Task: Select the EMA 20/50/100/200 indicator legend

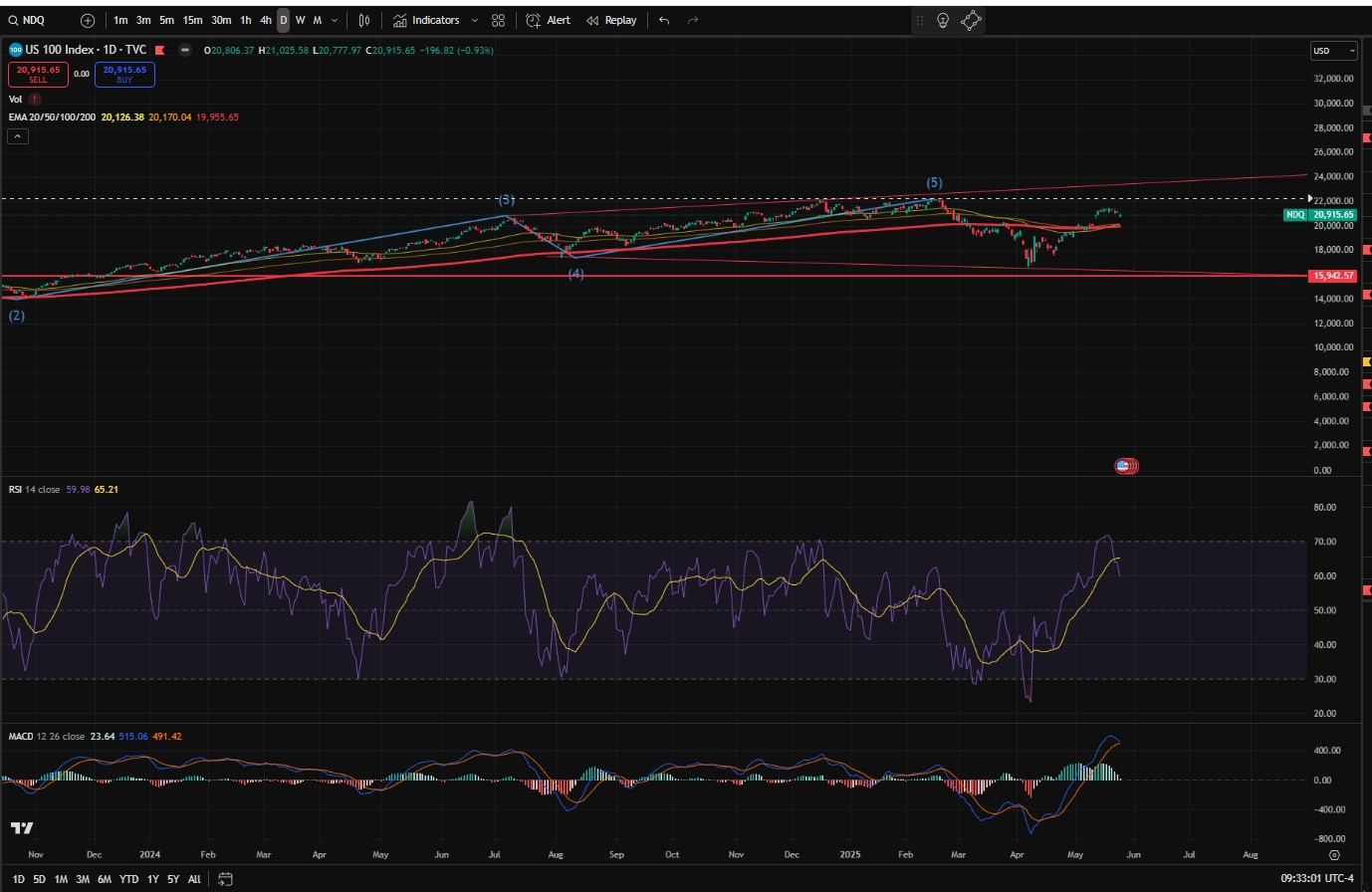Action: pos(53,116)
